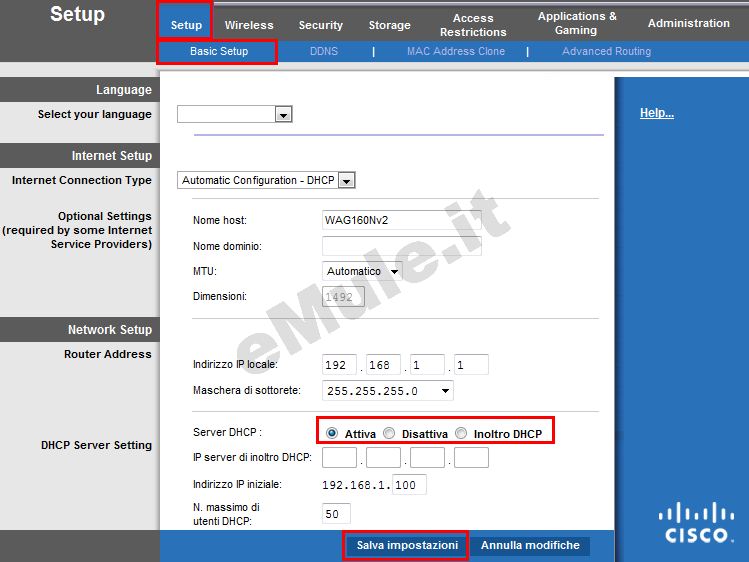Click the first octet 192 of local IP

pyautogui.click(x=339, y=365)
